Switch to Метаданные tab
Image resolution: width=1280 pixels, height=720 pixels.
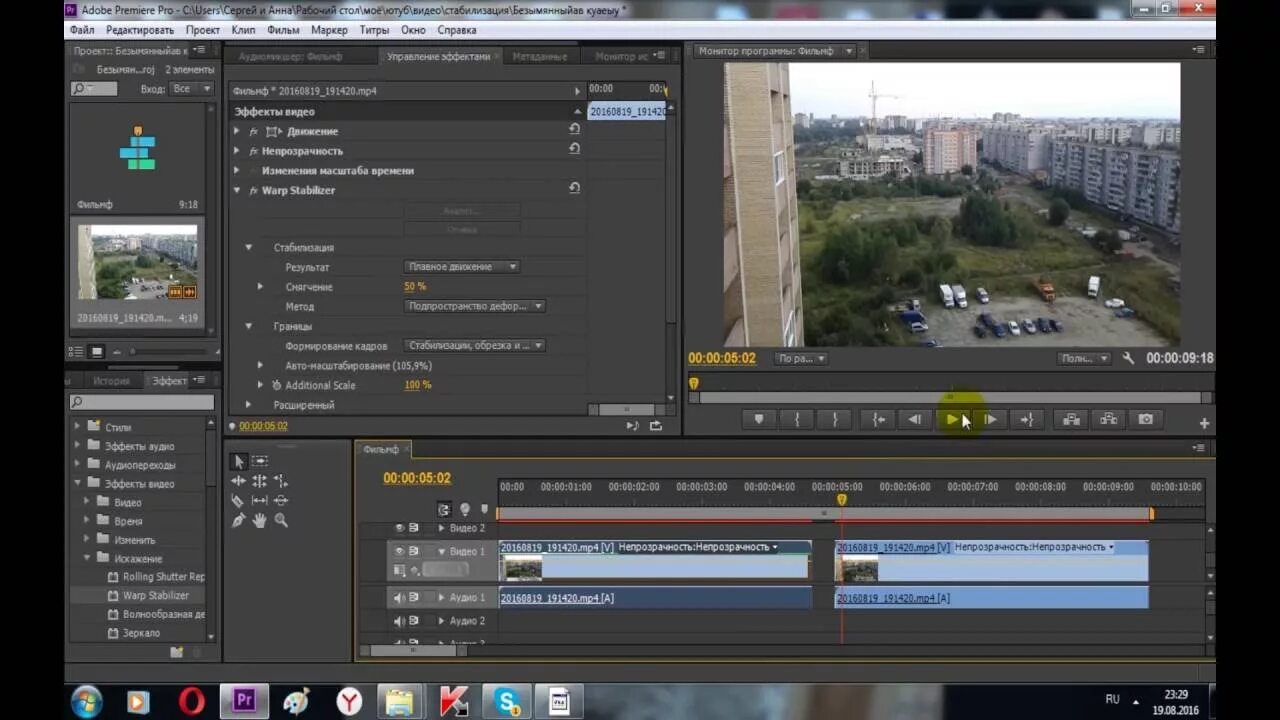pyautogui.click(x=540, y=57)
